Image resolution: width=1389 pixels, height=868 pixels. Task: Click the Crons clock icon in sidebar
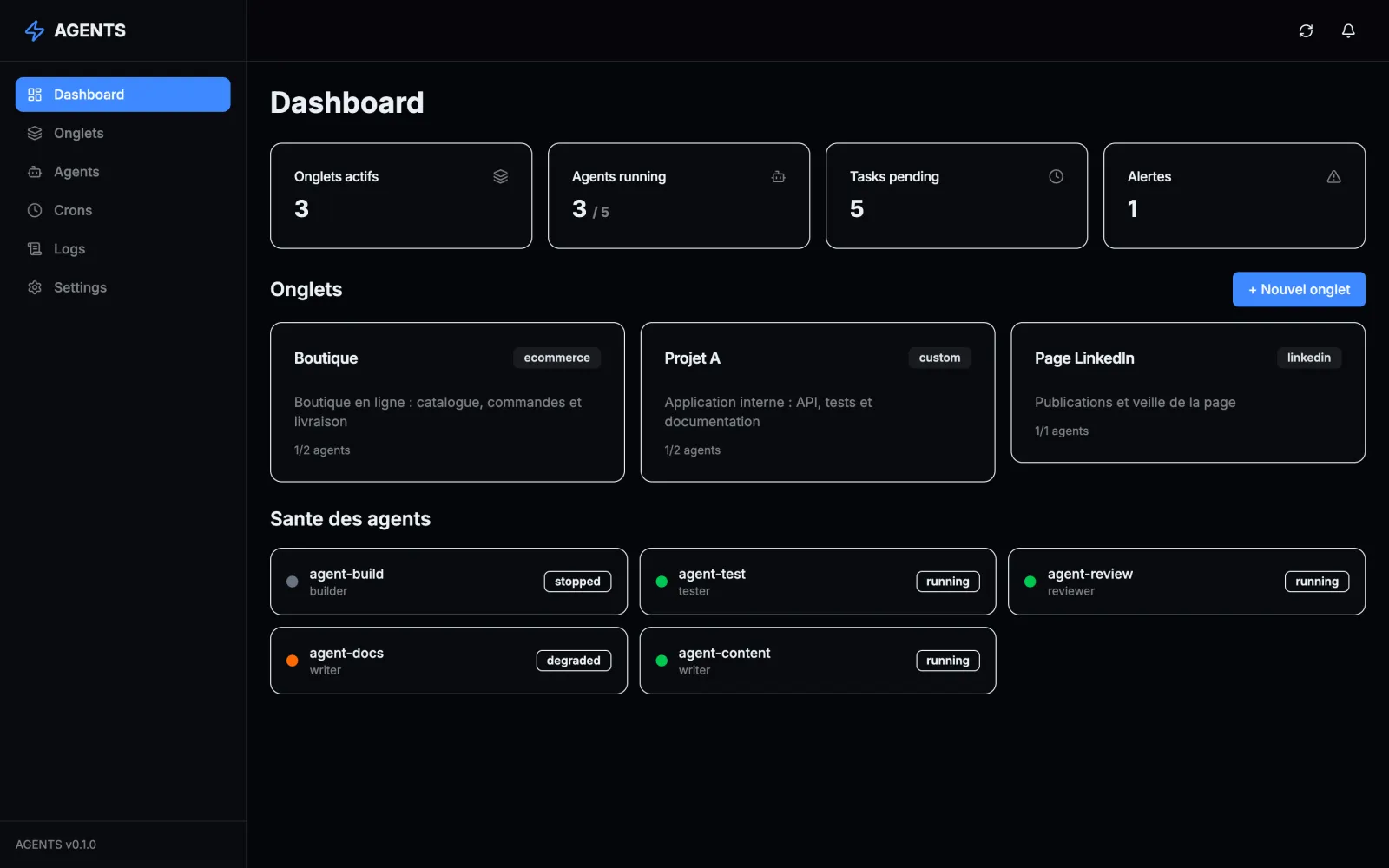click(x=35, y=210)
